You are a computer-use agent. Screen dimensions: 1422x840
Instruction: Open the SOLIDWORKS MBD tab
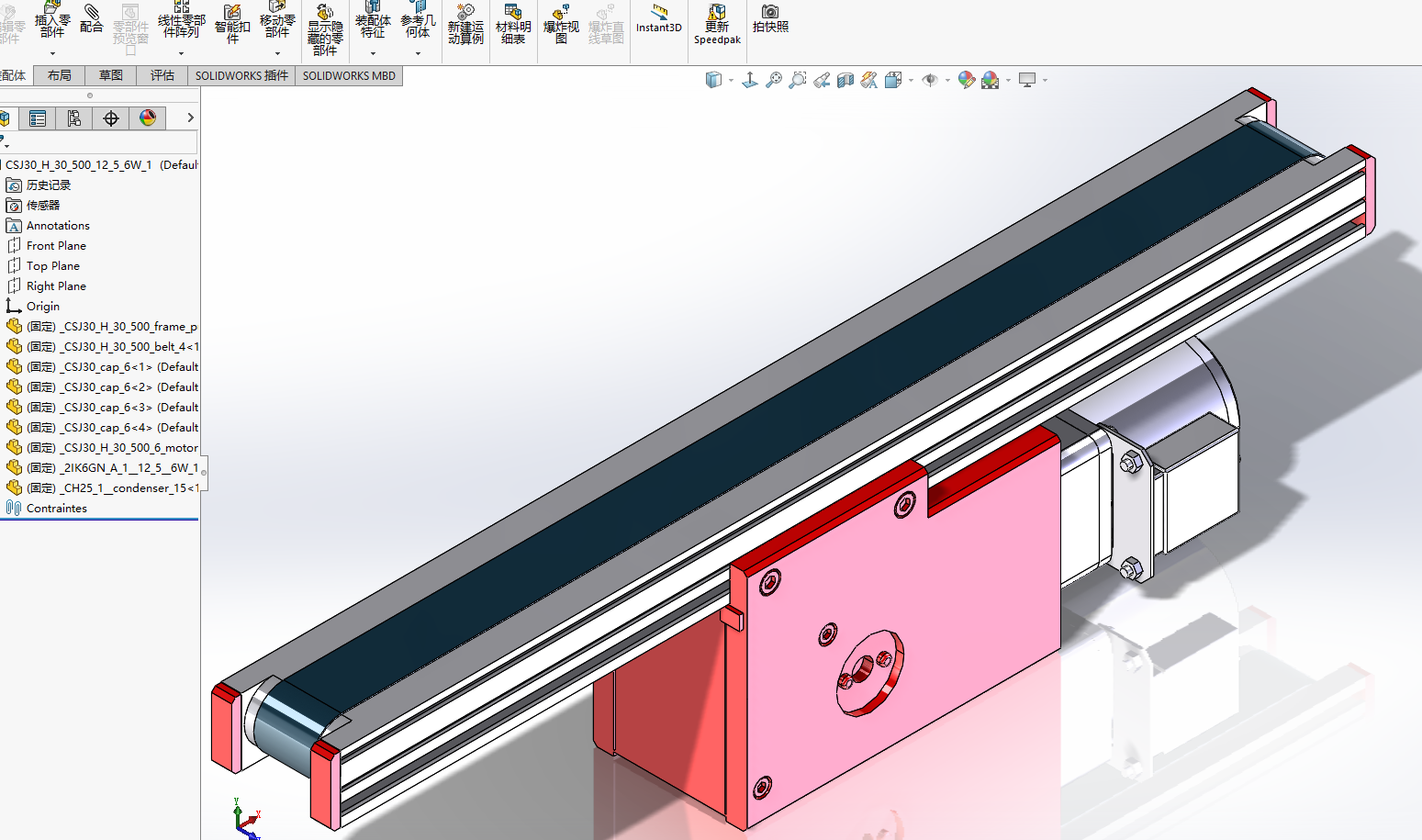[349, 75]
